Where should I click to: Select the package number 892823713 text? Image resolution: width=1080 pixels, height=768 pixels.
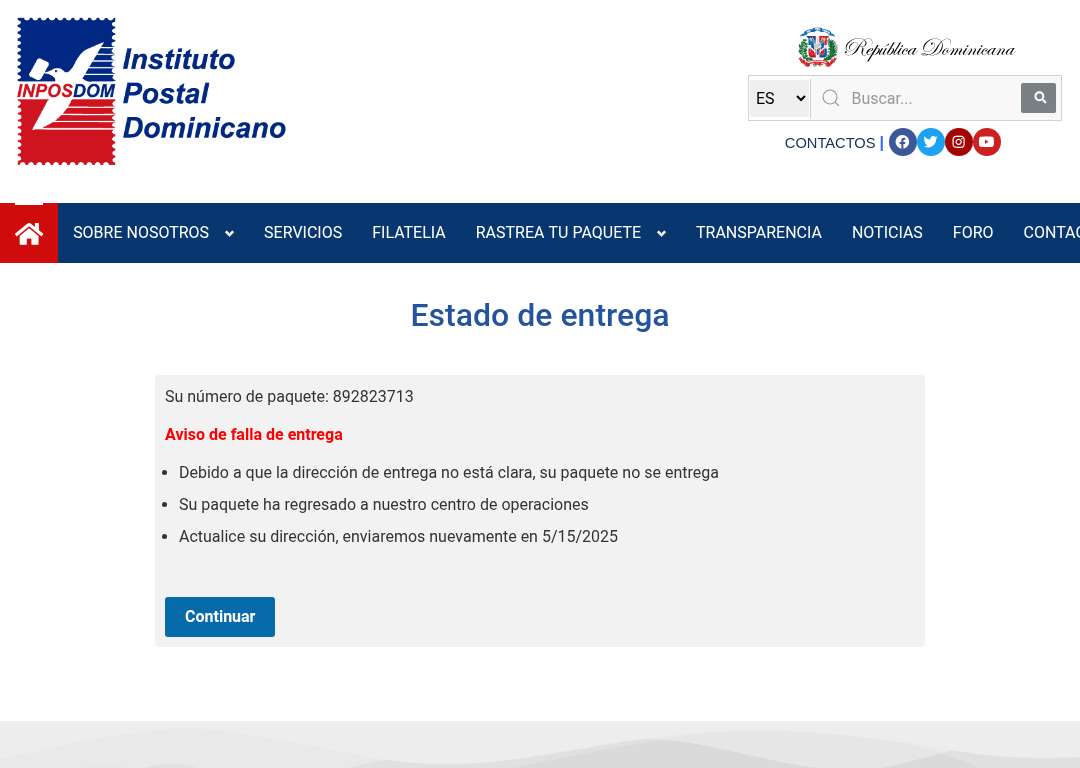tap(373, 397)
